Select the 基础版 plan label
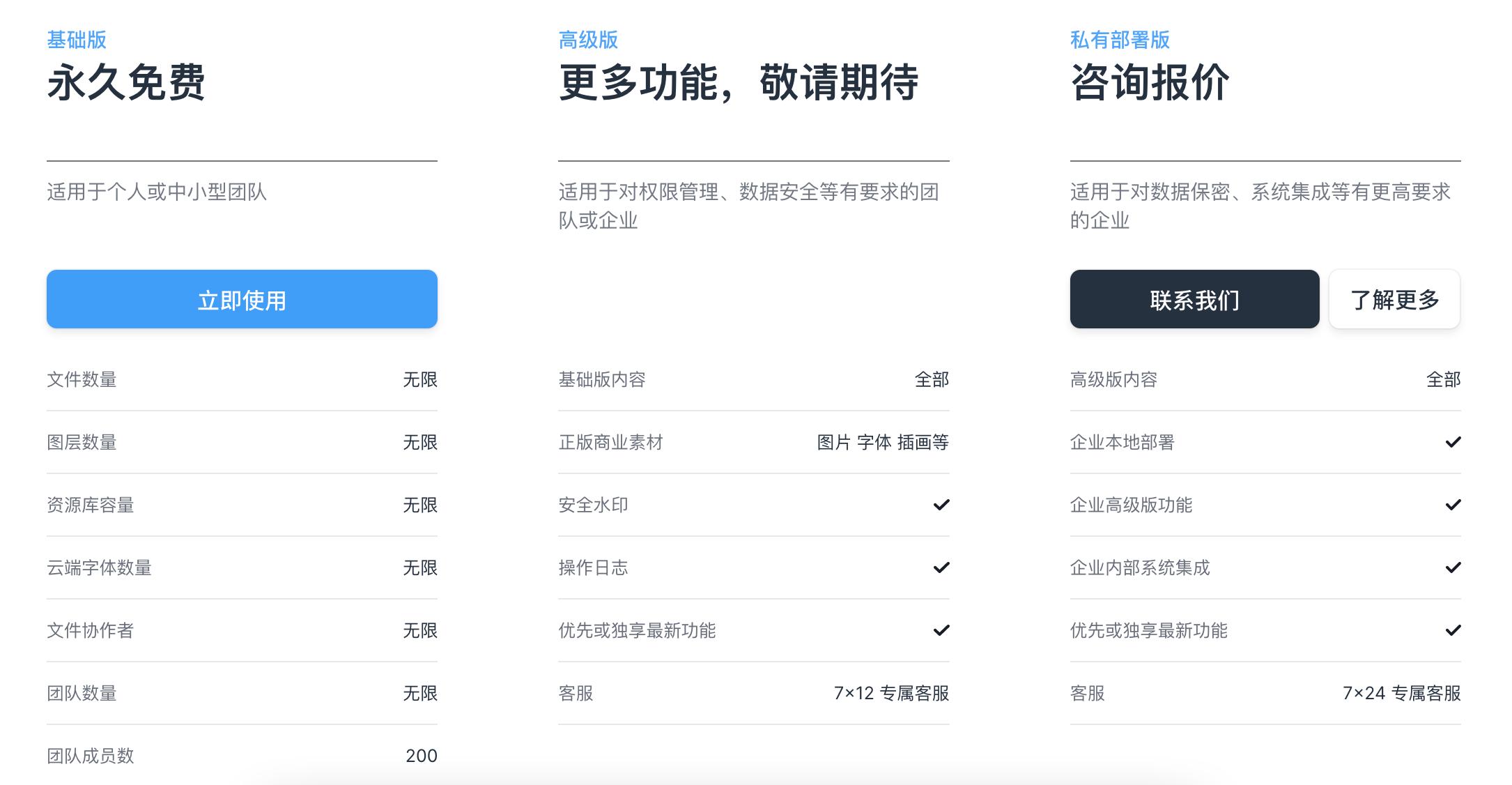Viewport: 1512px width, 785px height. 77,40
